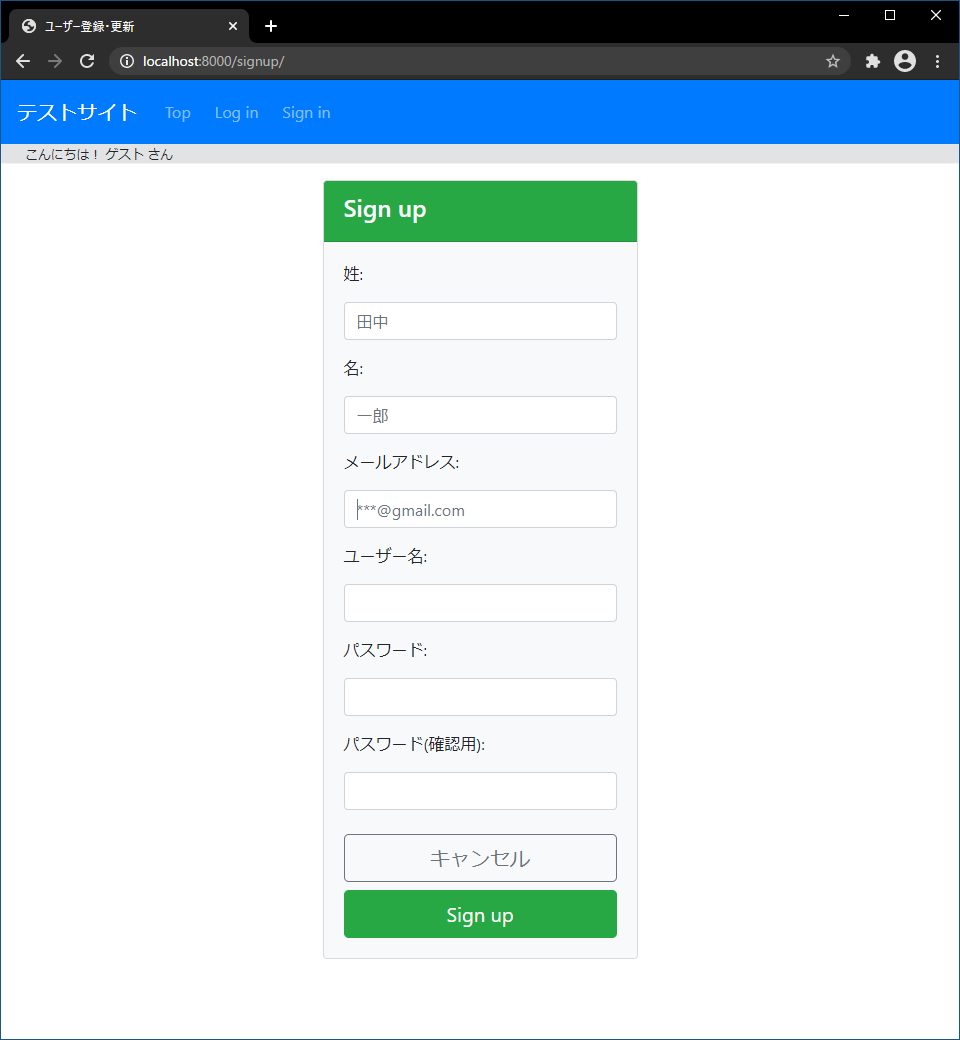960x1040 pixels.
Task: Bookmark this page with the star icon
Action: [833, 61]
